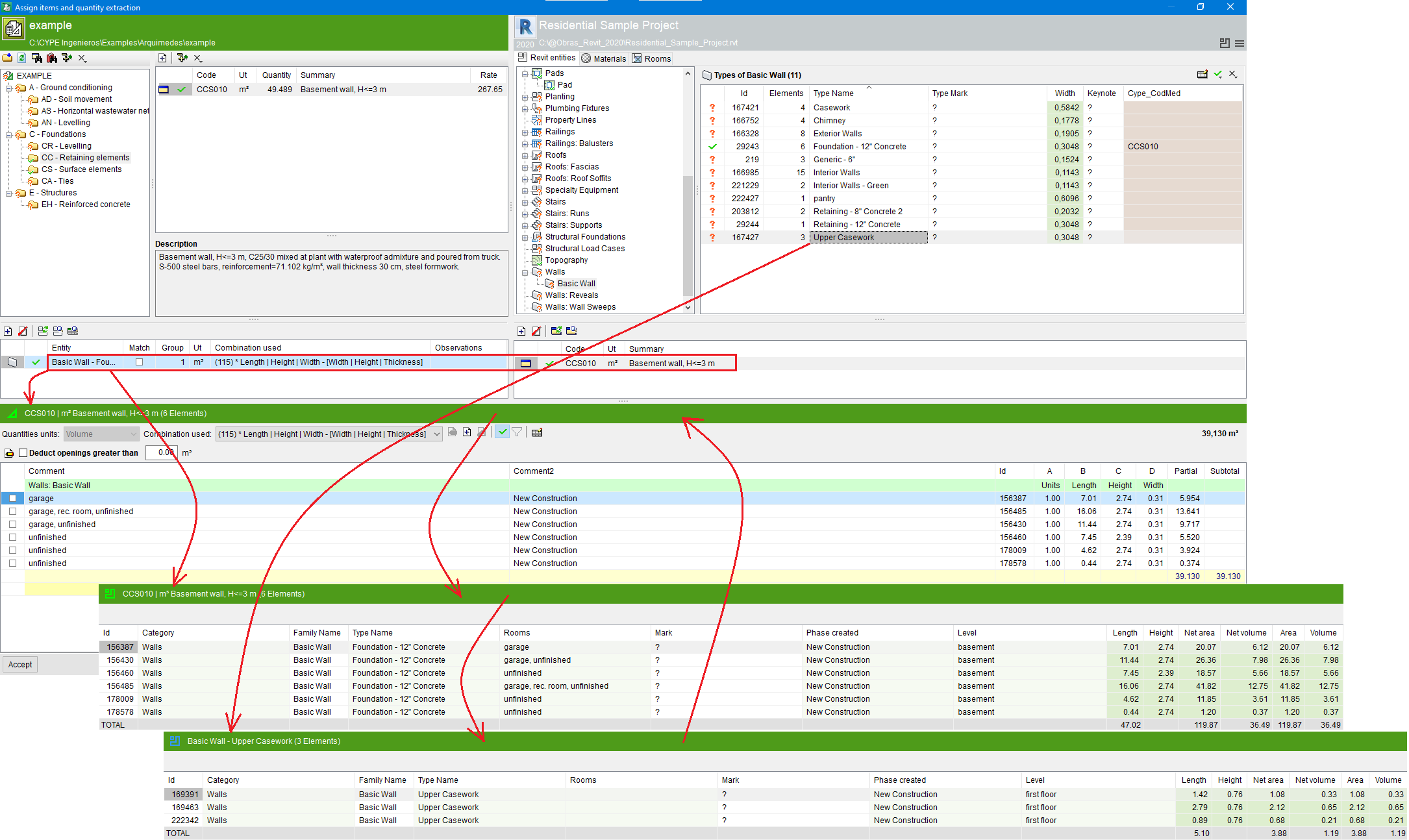The height and width of the screenshot is (840, 1409).
Task: Switch to Rooms tab
Action: (x=652, y=58)
